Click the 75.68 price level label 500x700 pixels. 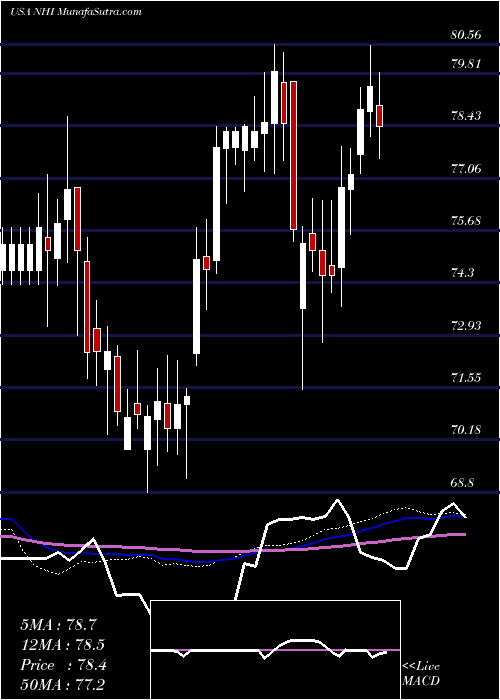(466, 221)
